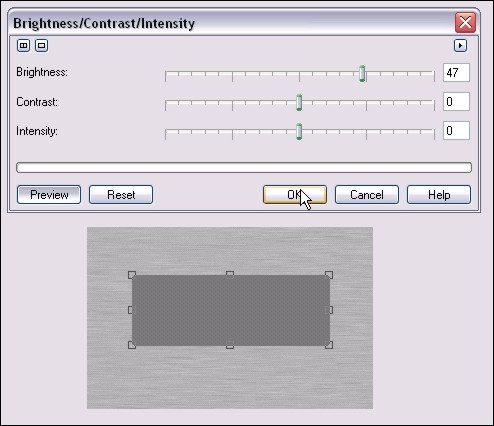The image size is (494, 426).
Task: Switch to dual before/after preview pane icon
Action: 23,45
